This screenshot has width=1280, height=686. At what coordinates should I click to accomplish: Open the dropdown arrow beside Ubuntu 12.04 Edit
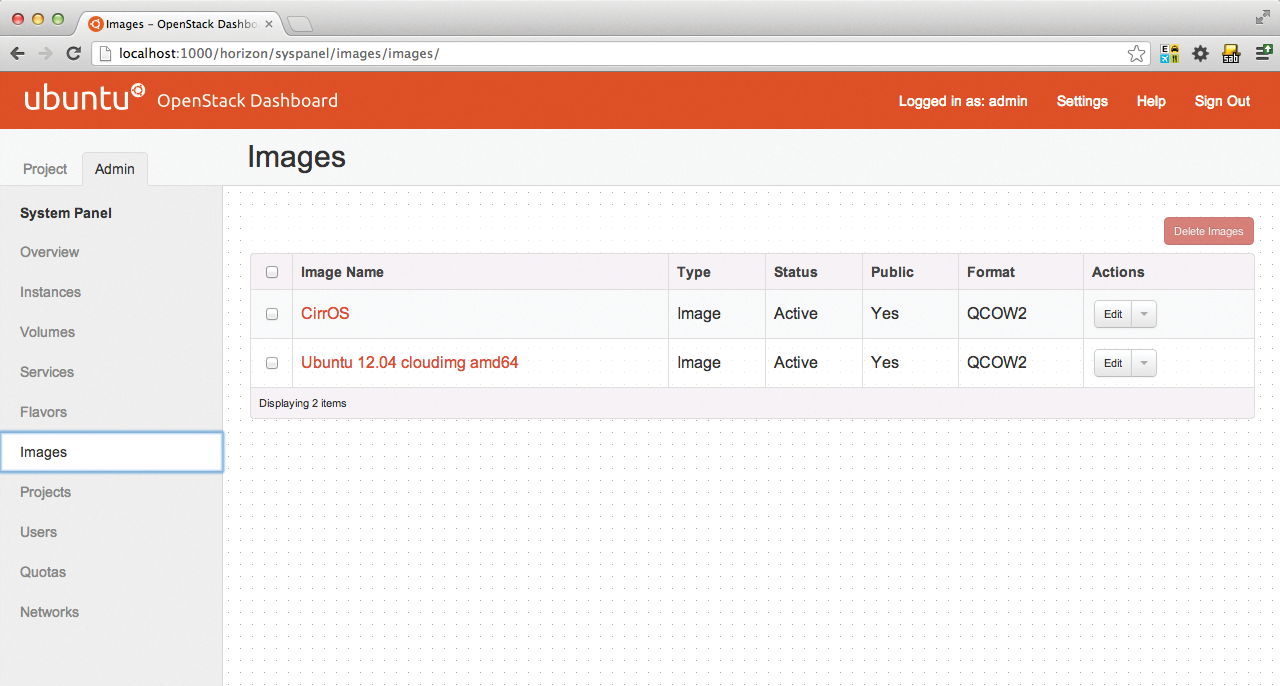(1144, 363)
